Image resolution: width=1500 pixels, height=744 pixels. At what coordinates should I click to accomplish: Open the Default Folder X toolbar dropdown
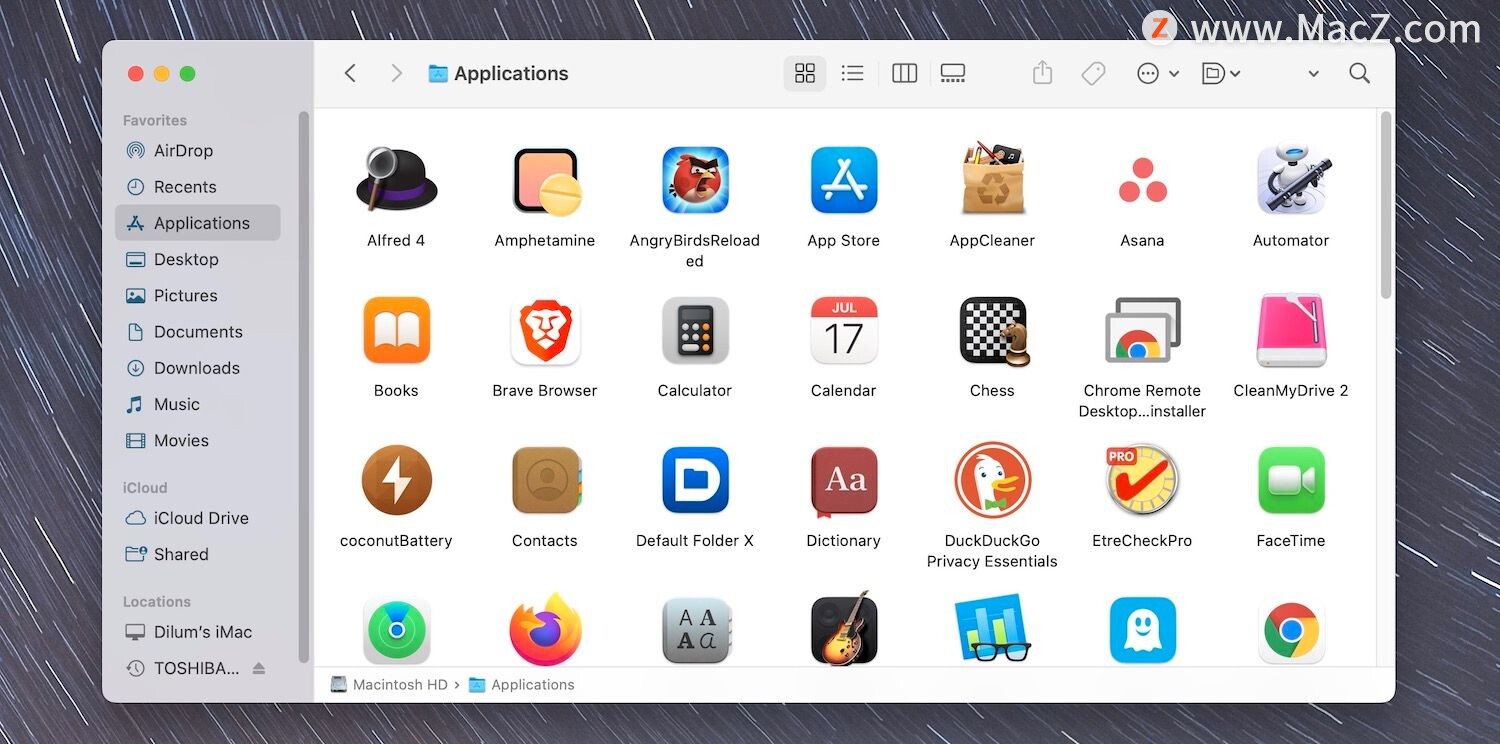tap(1220, 73)
